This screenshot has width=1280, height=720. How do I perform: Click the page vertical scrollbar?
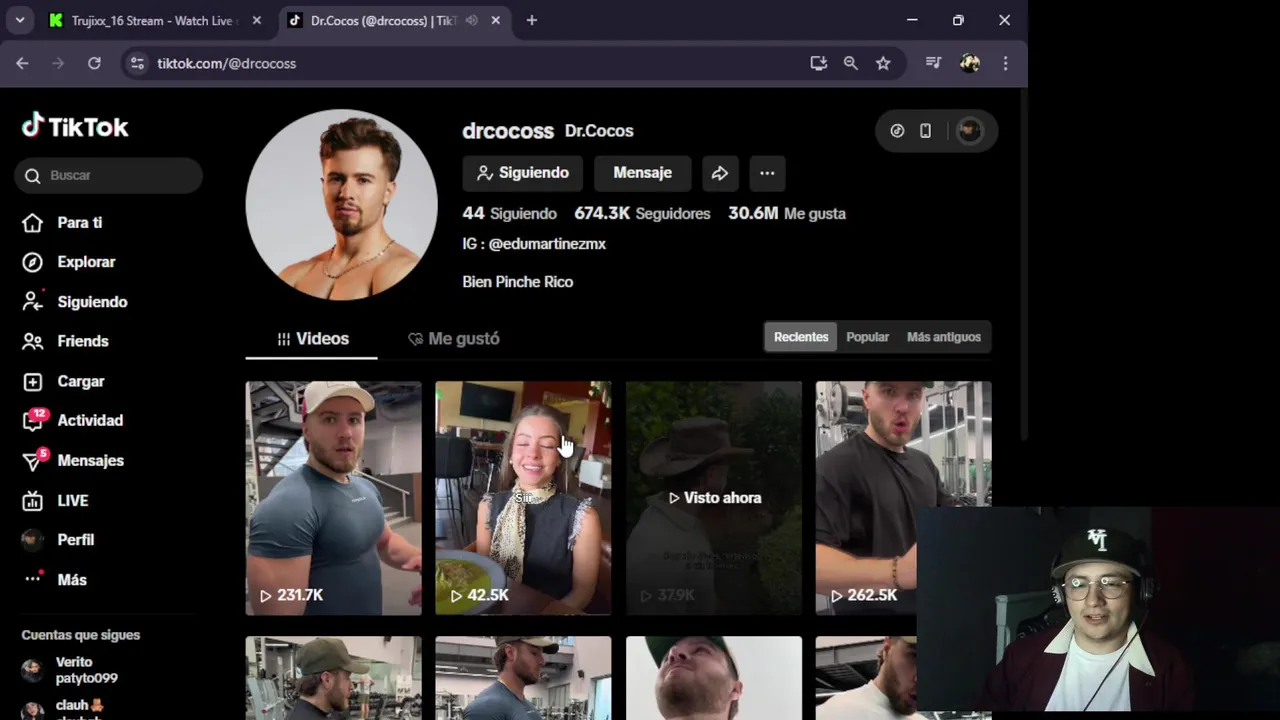[x=1022, y=265]
